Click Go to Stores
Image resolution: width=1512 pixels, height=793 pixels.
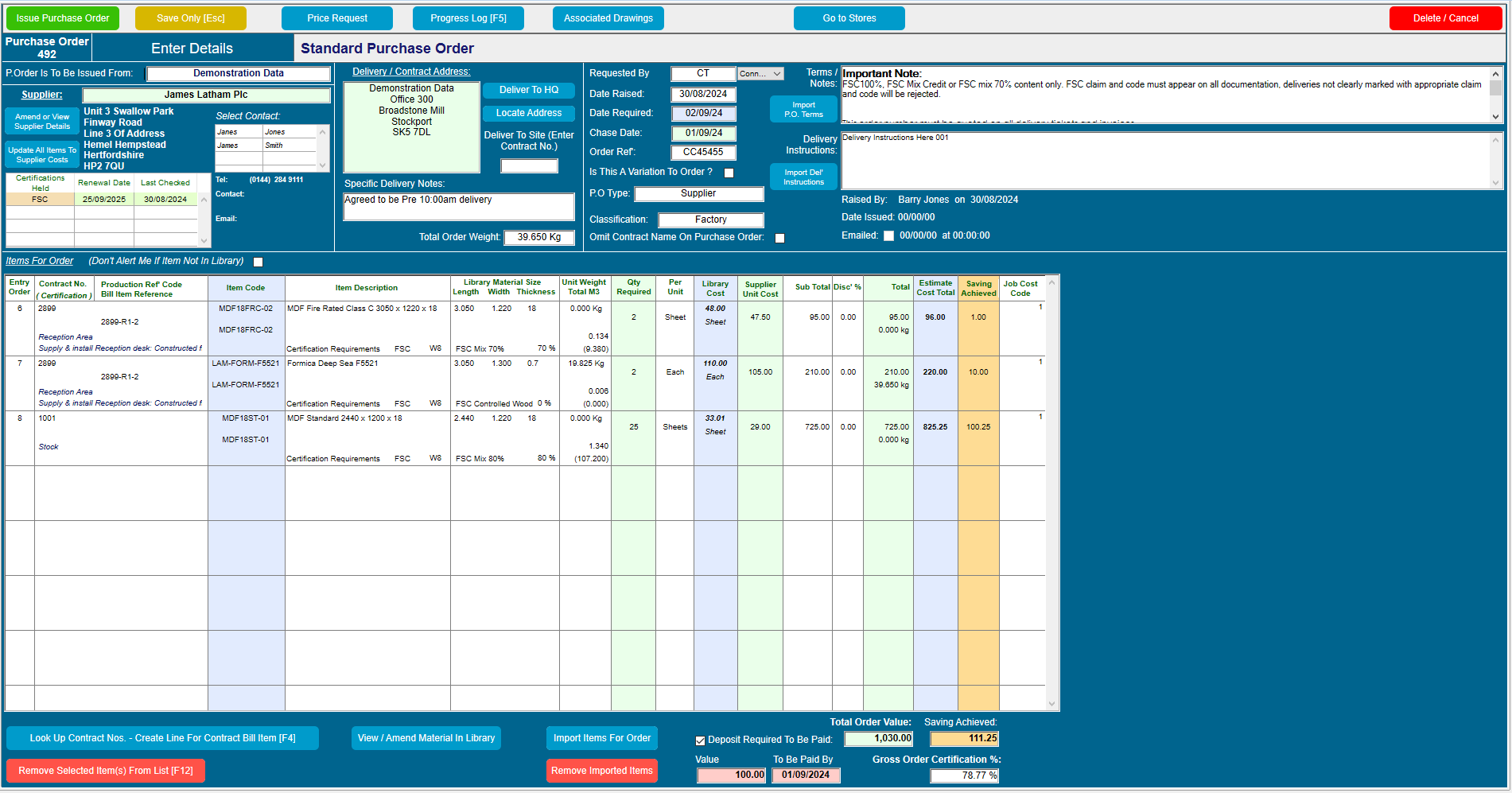[x=849, y=17]
